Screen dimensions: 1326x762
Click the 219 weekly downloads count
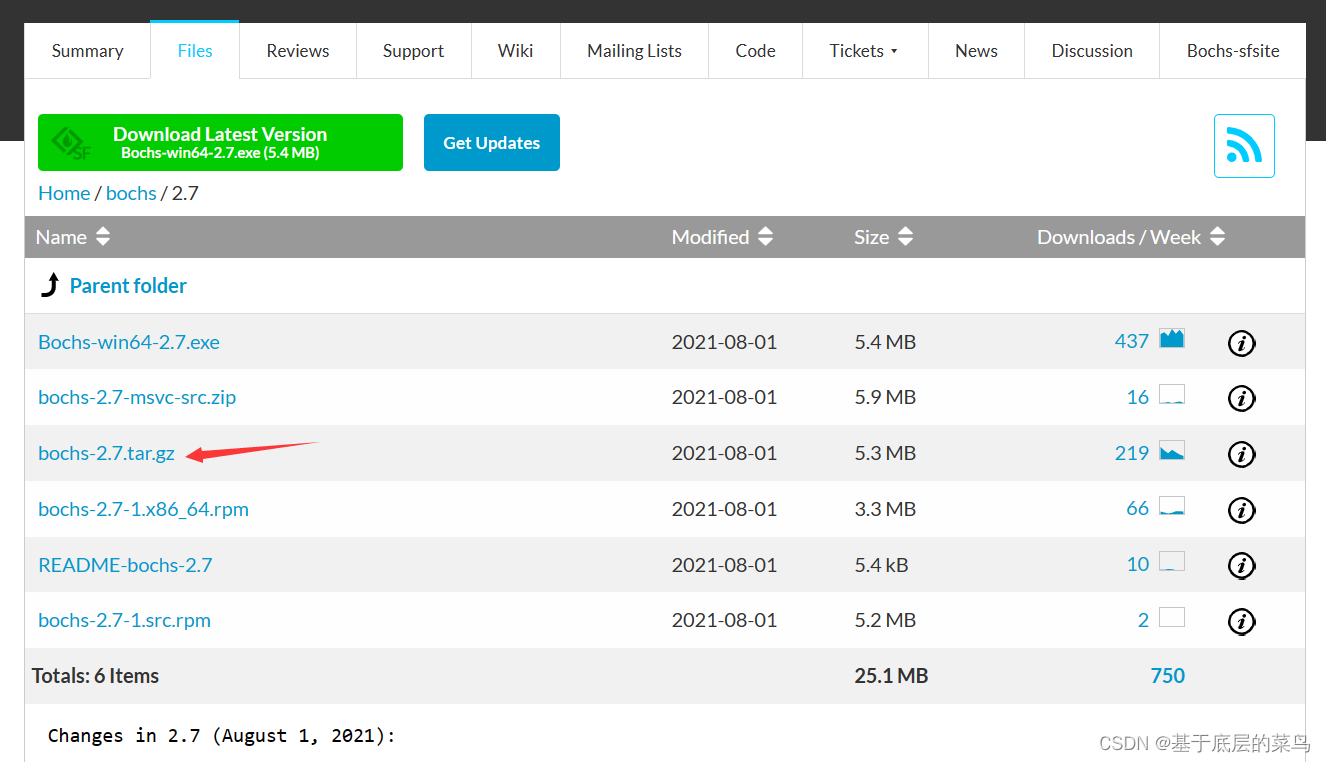(x=1132, y=453)
